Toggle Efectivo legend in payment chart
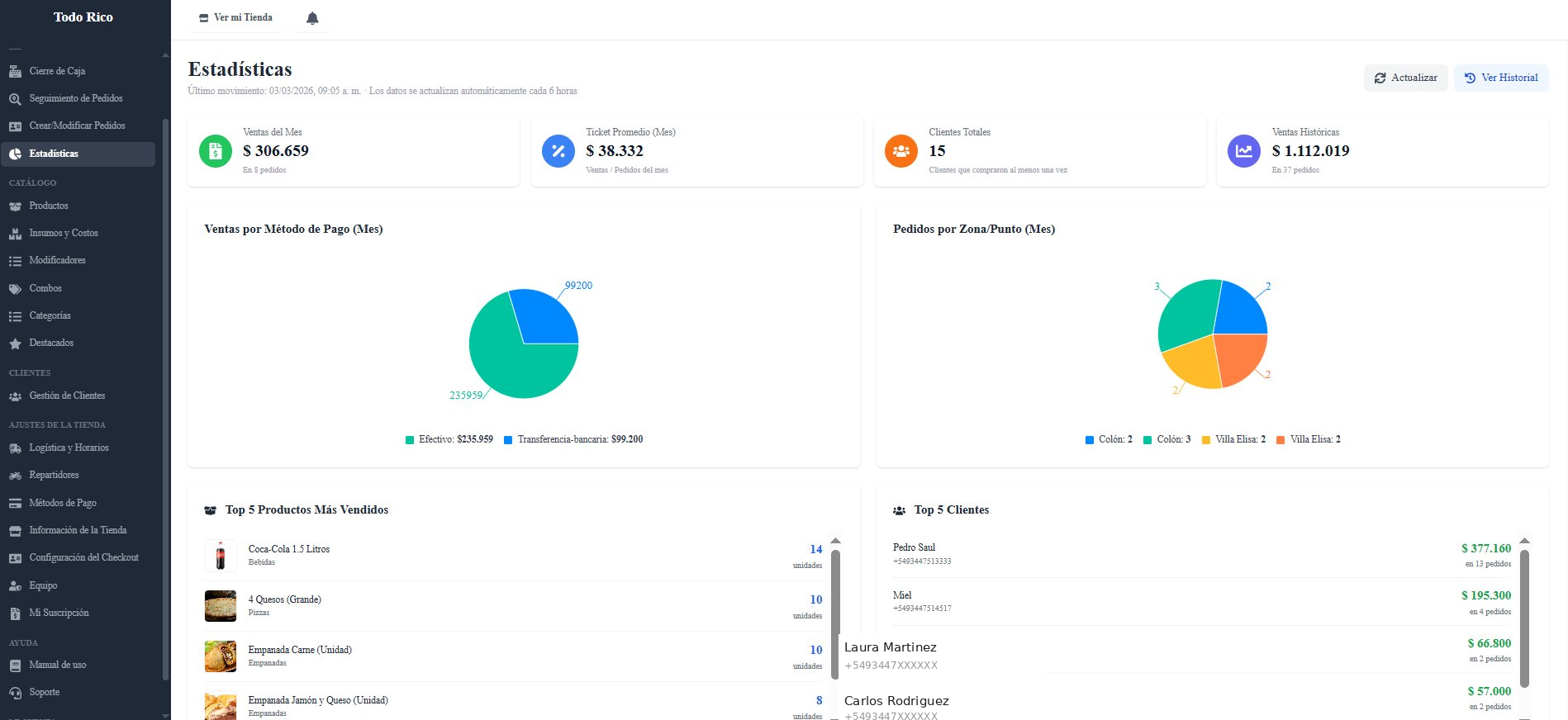Screen dimensions: 1568x720 coord(449,439)
